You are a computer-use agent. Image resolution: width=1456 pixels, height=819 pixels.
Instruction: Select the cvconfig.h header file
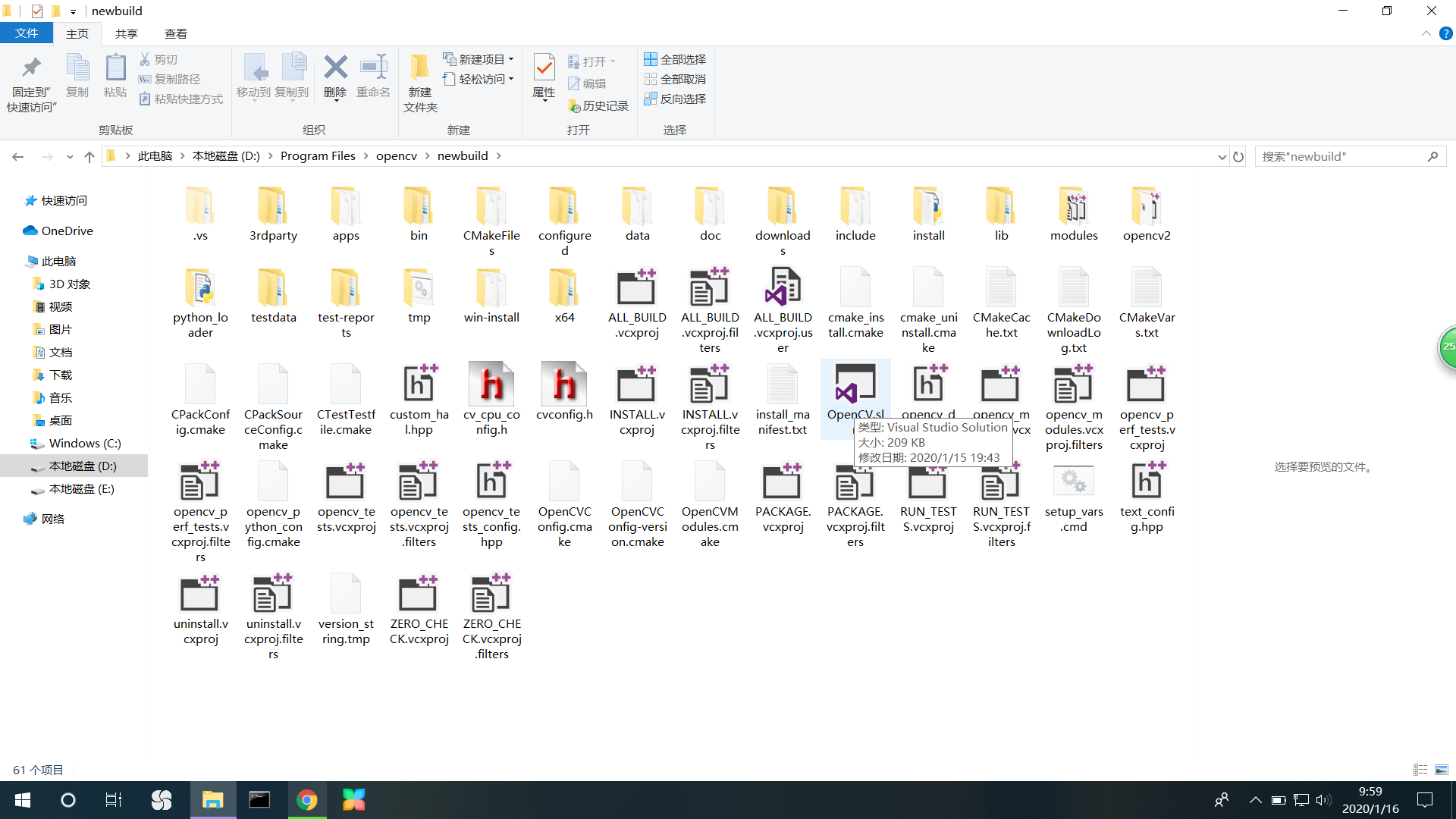pos(564,385)
